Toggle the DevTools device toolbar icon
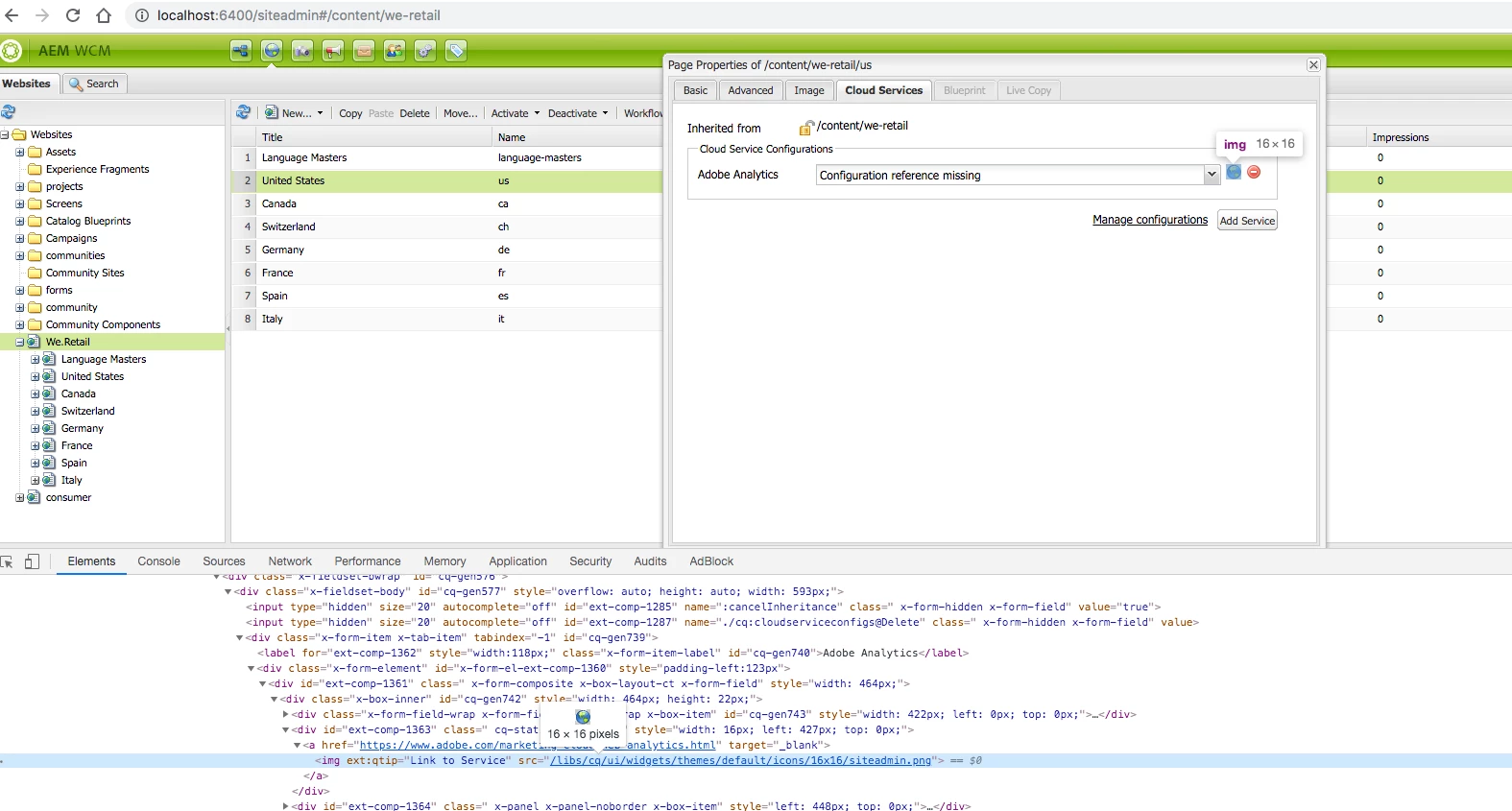The width and height of the screenshot is (1512, 811). coord(32,561)
